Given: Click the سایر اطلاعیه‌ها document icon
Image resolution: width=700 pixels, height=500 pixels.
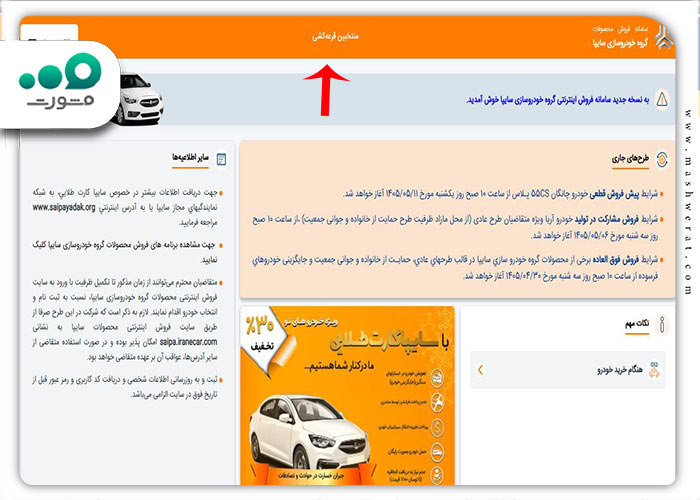Looking at the screenshot, I should 221,159.
